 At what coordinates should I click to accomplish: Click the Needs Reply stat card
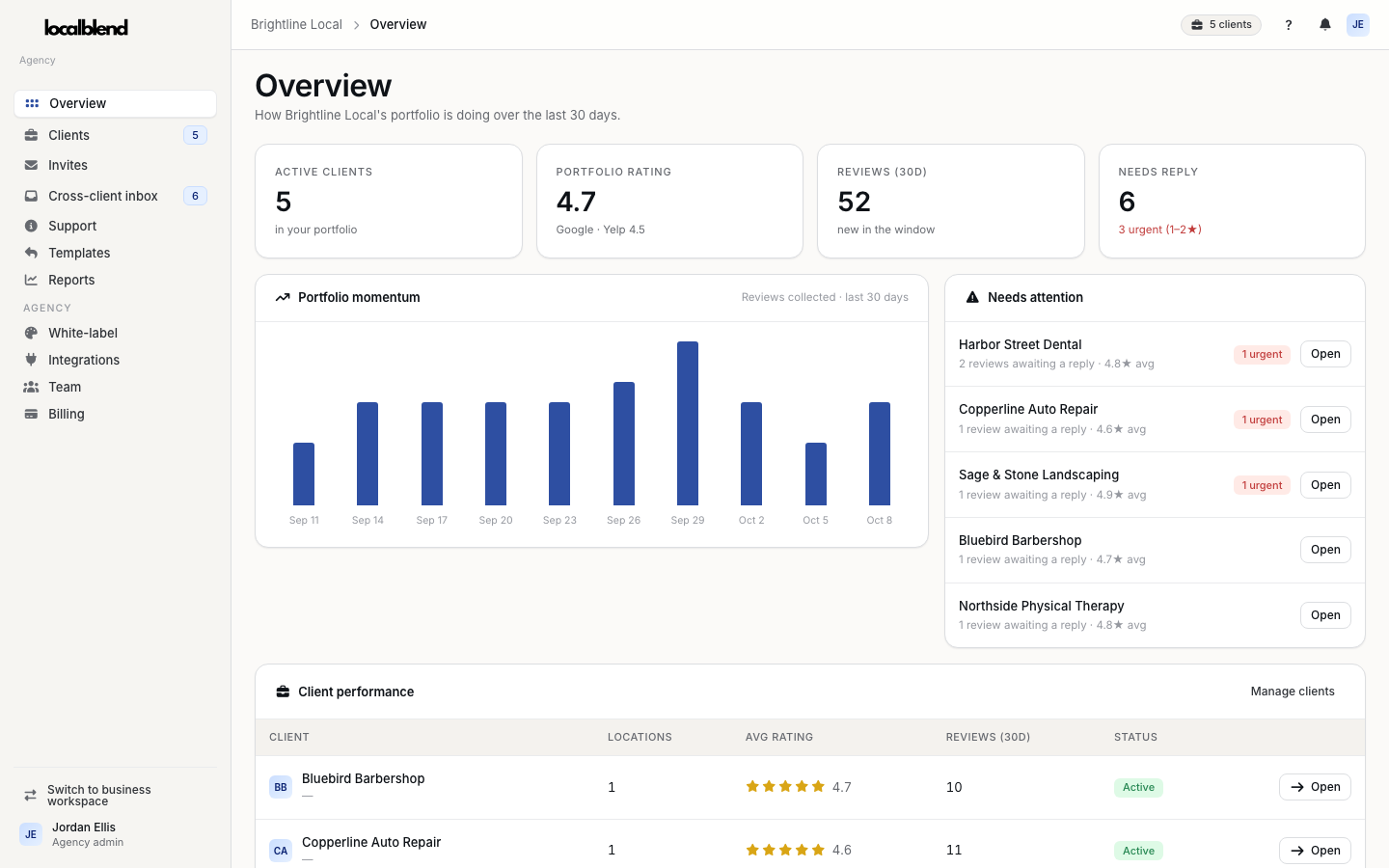(1232, 202)
